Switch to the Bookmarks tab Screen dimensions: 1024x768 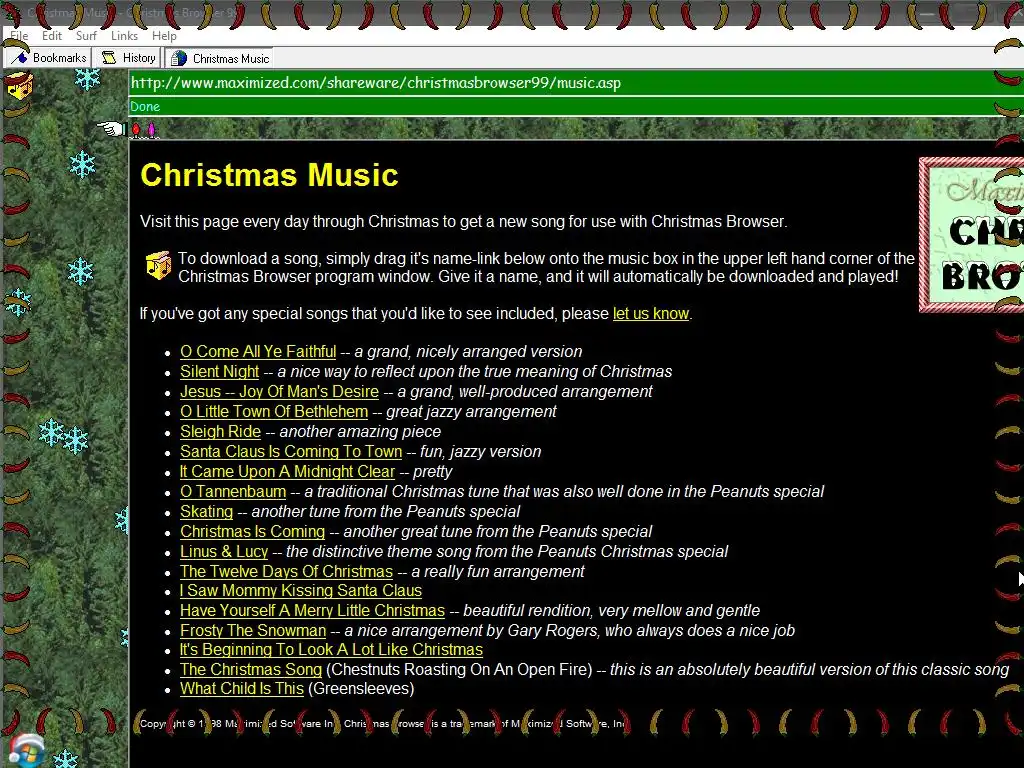pyautogui.click(x=48, y=58)
